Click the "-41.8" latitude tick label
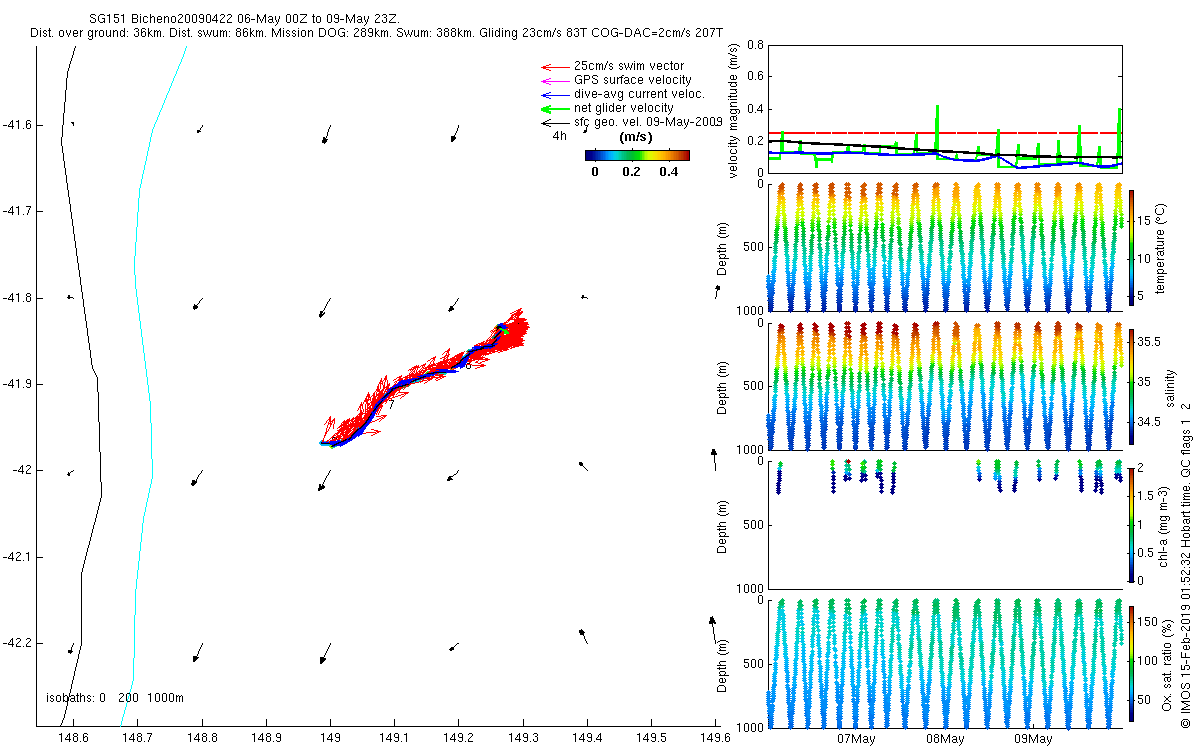The image size is (1200, 750). [16, 297]
